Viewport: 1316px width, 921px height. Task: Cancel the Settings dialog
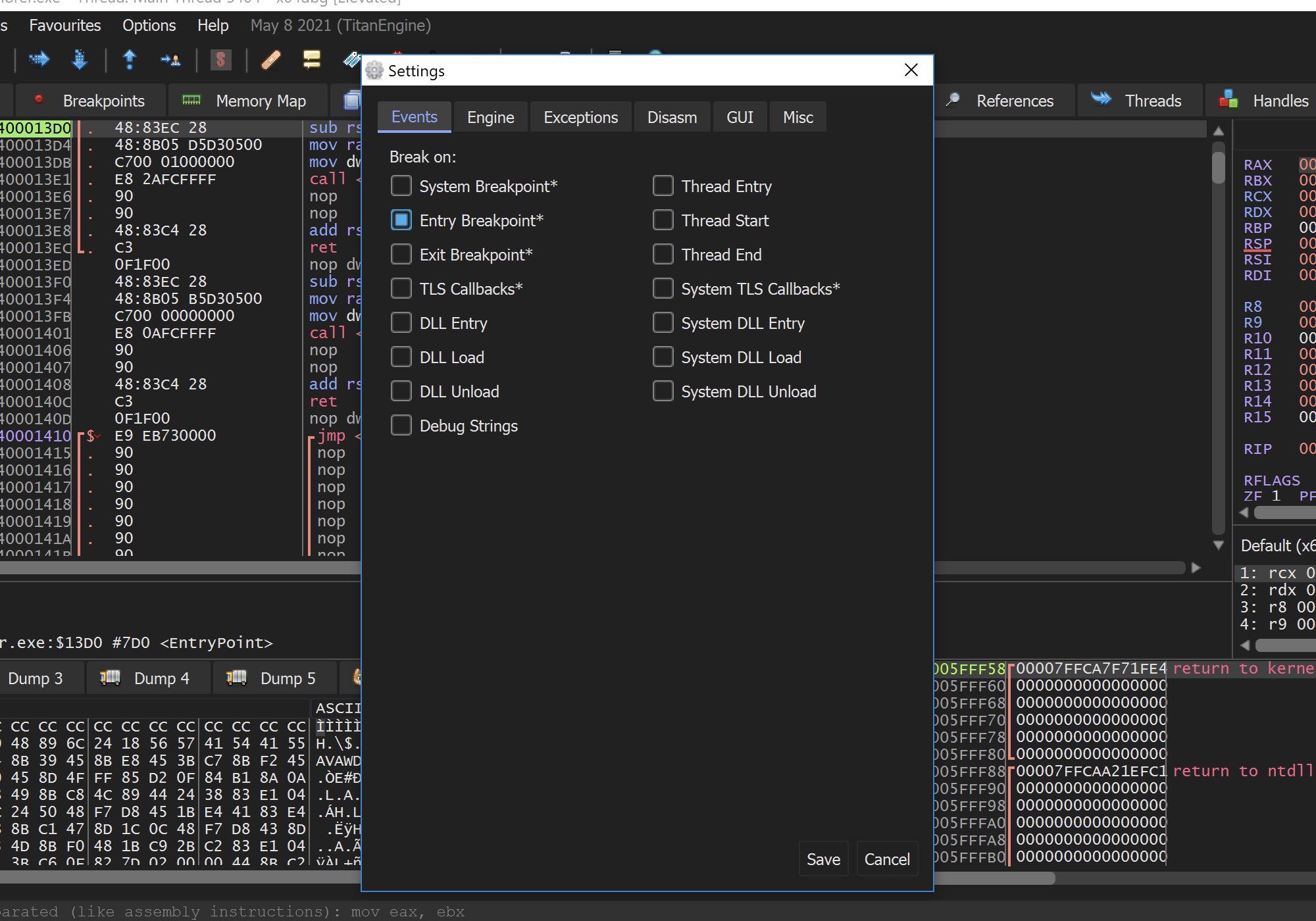click(887, 859)
